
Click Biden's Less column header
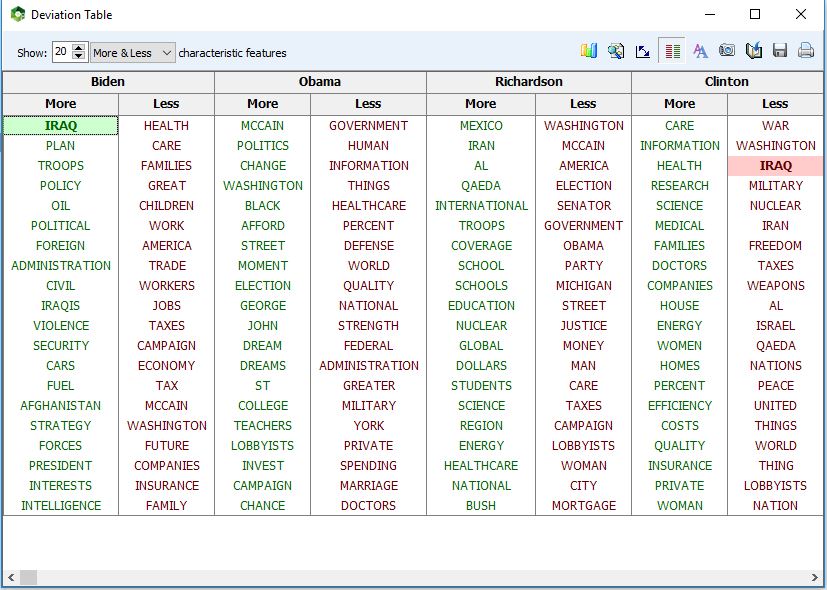pyautogui.click(x=166, y=104)
